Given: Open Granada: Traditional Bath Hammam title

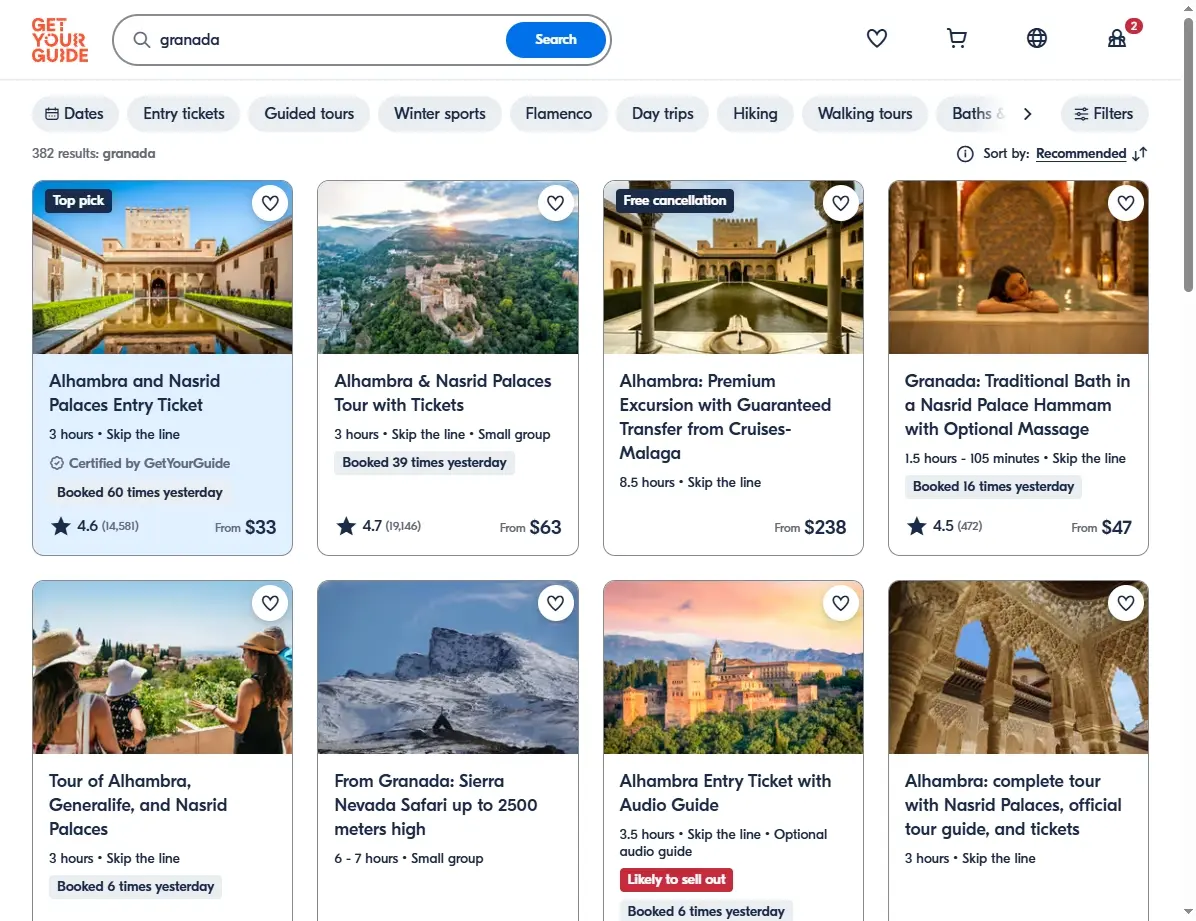Looking at the screenshot, I should click(1017, 405).
